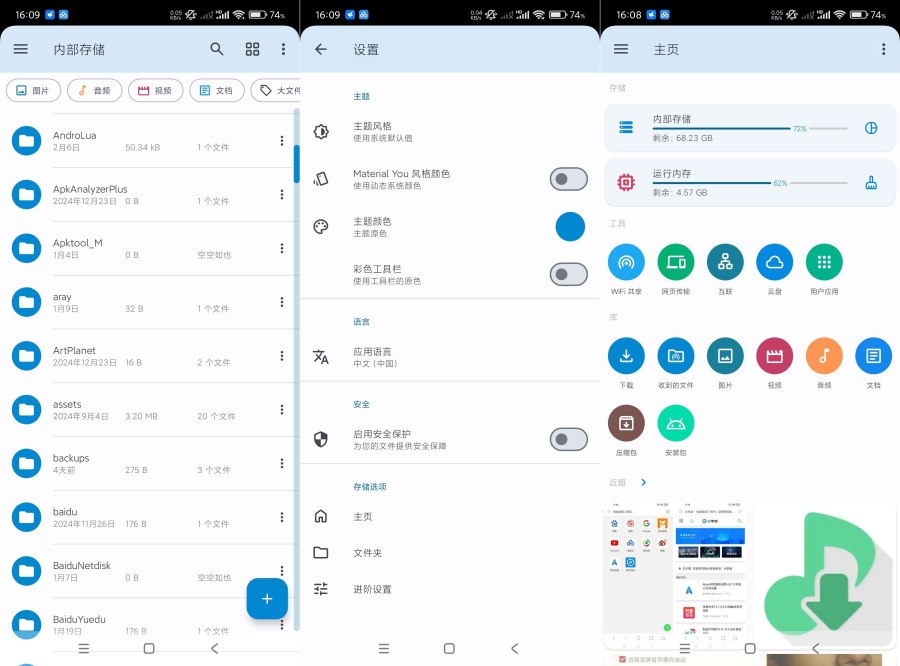This screenshot has height=666, width=900.
Task: Pick a new 主题颜色 theme color
Action: pos(570,227)
